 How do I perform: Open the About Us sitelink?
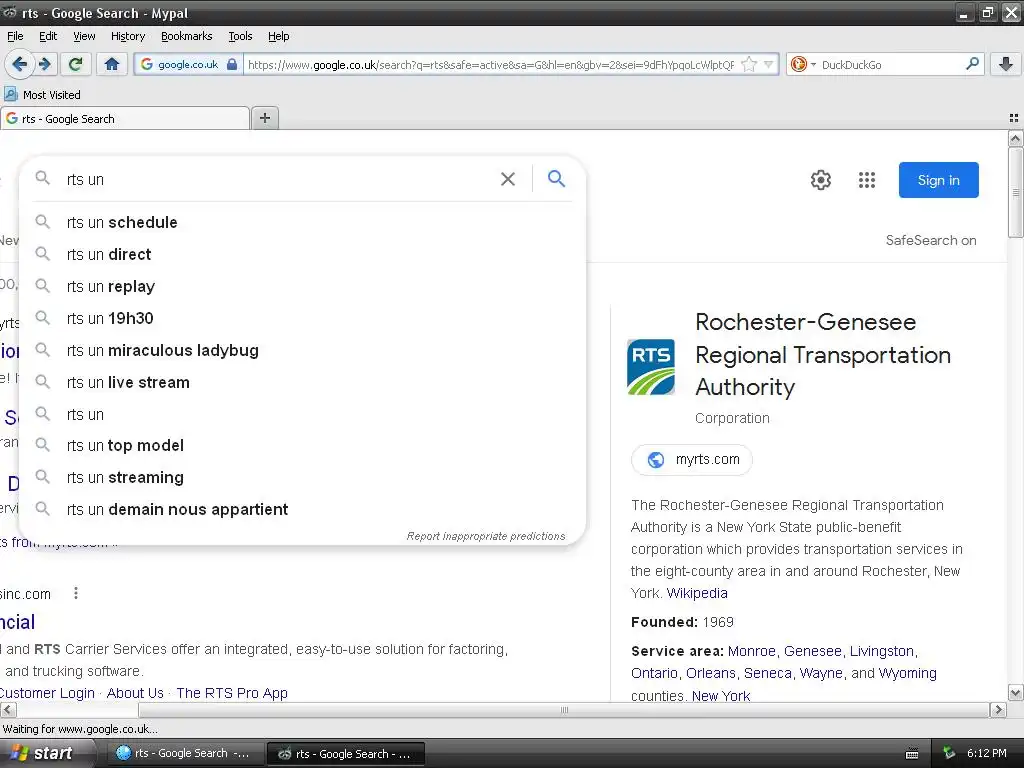tap(135, 693)
